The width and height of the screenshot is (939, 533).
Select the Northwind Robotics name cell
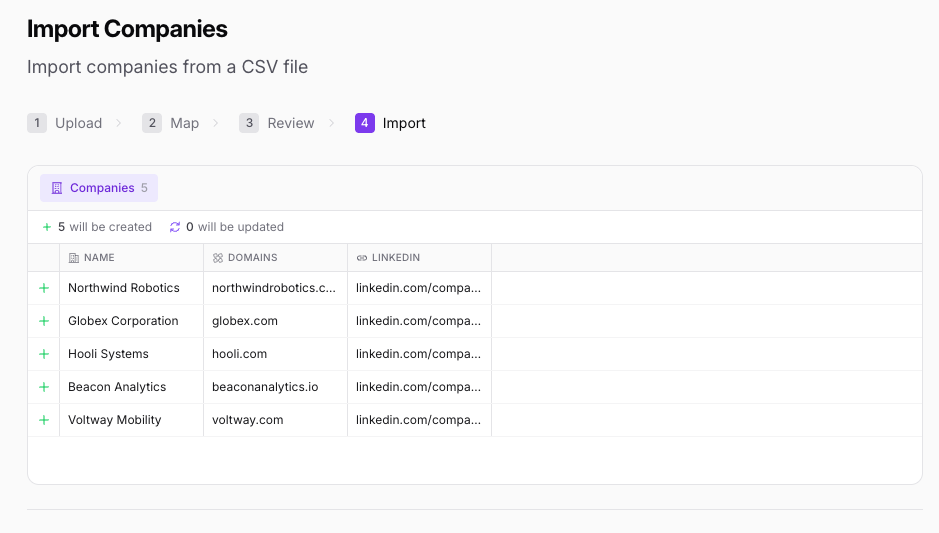click(x=132, y=288)
